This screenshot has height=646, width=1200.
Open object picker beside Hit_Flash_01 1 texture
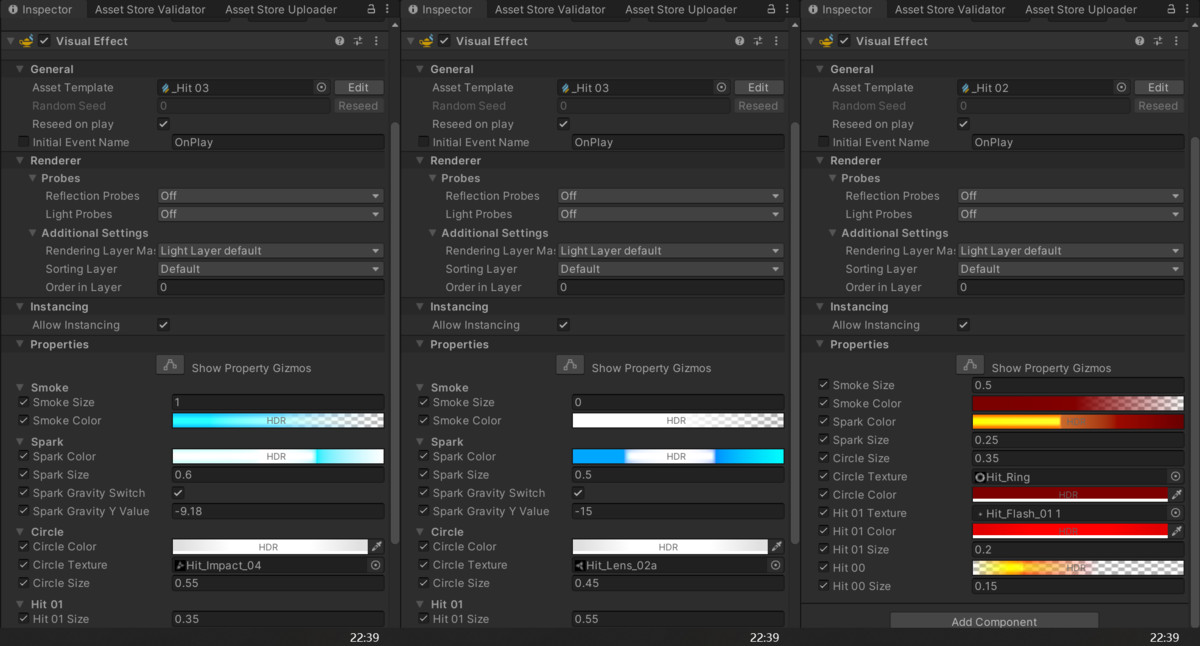[x=1176, y=513]
